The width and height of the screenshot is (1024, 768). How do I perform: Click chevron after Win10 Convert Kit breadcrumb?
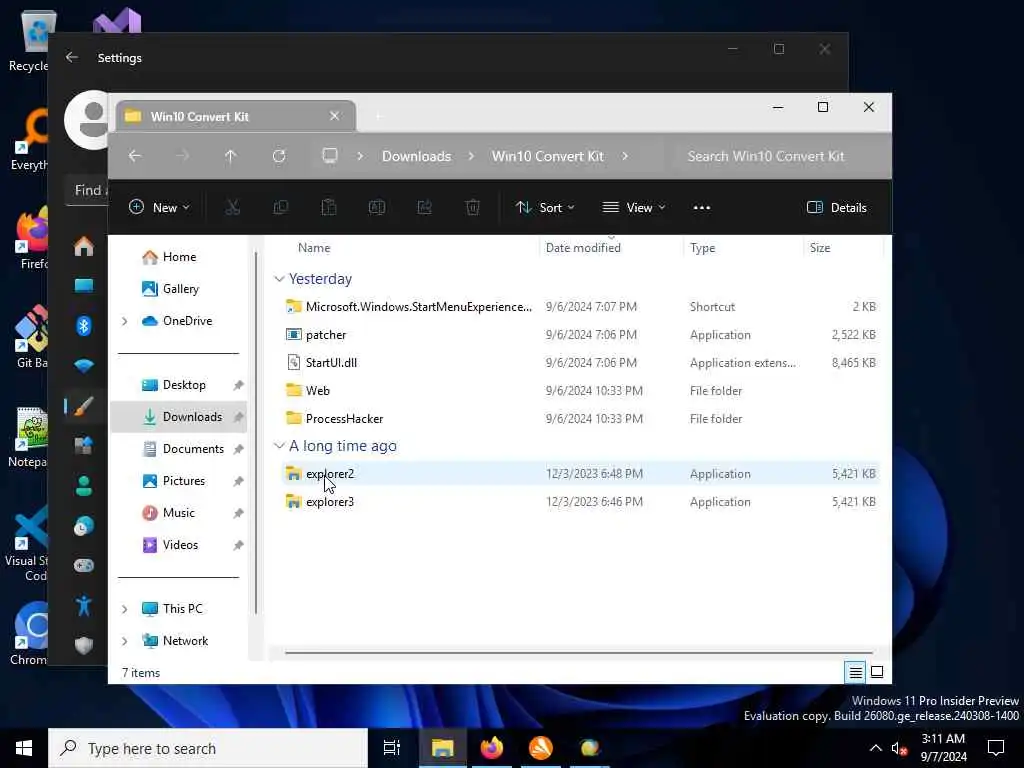pos(625,156)
